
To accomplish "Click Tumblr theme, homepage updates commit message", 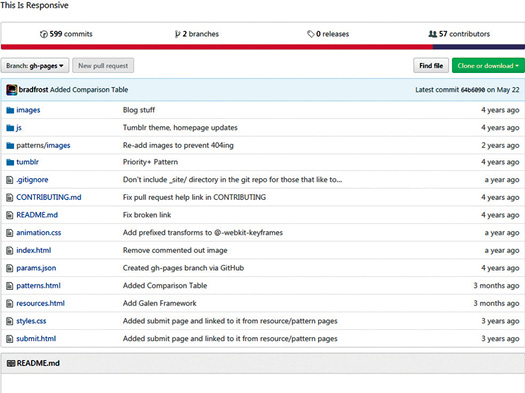I will tap(180, 128).
